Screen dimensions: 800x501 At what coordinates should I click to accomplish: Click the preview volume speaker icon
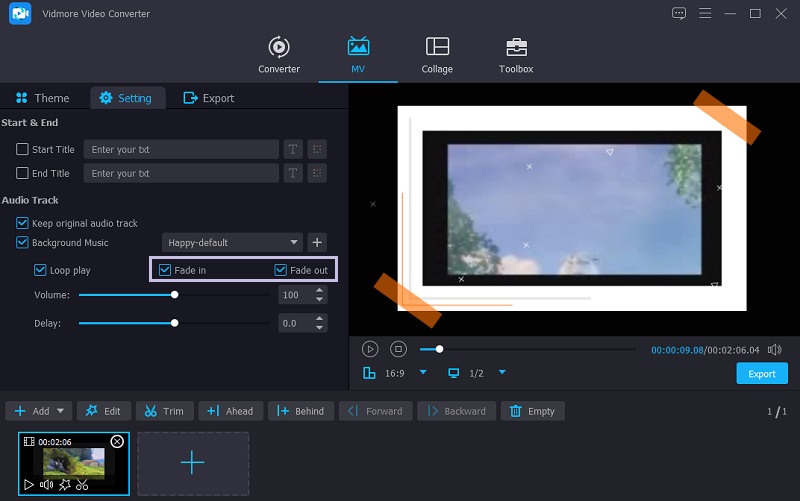click(x=775, y=350)
